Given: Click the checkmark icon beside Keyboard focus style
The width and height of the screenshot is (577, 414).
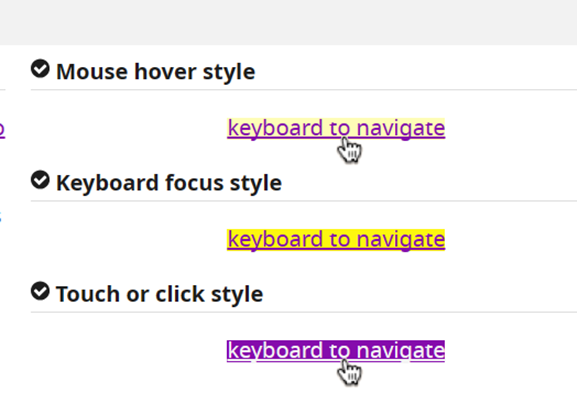Looking at the screenshot, I should click(x=40, y=180).
